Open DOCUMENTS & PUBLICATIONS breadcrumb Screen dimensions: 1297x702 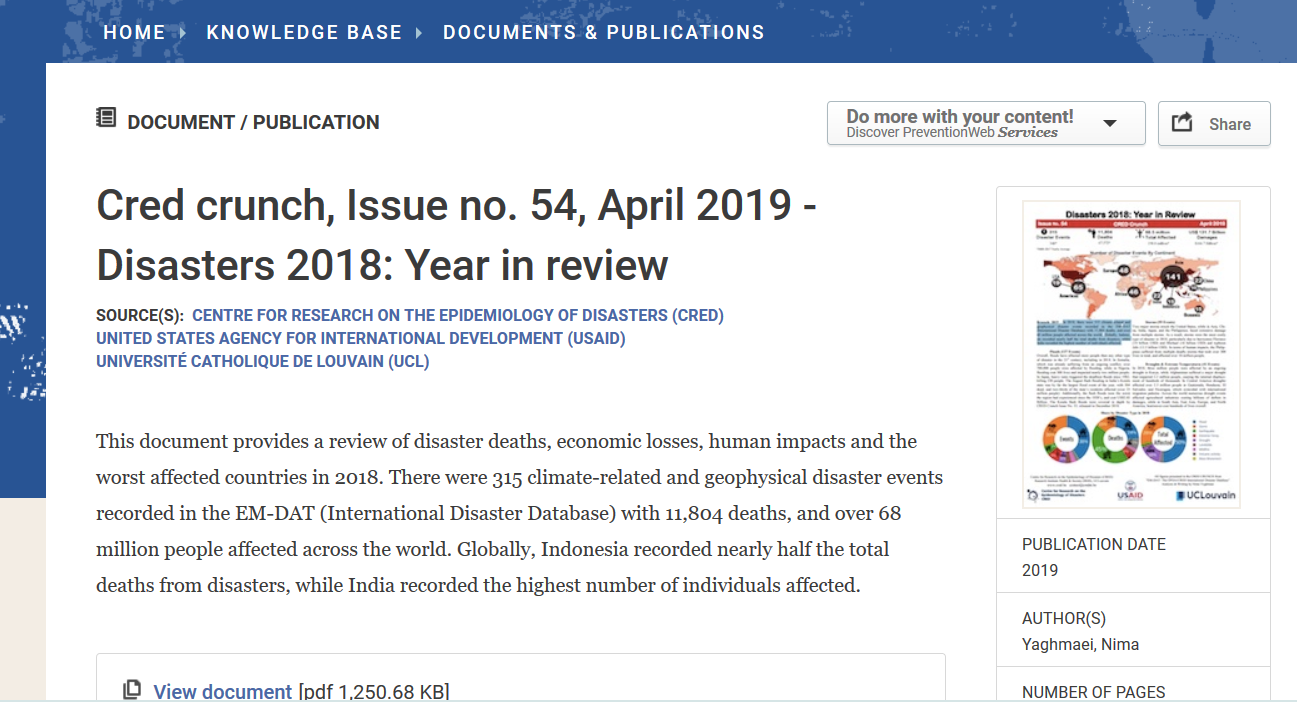pyautogui.click(x=604, y=32)
